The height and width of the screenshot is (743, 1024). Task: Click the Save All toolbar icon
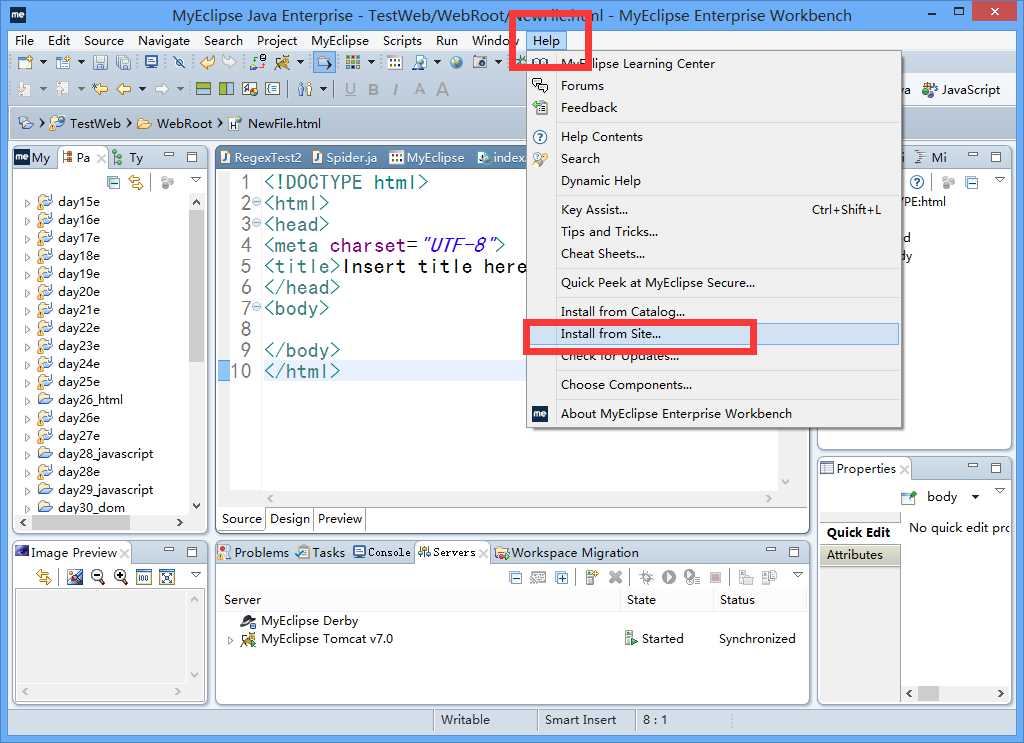(x=123, y=63)
